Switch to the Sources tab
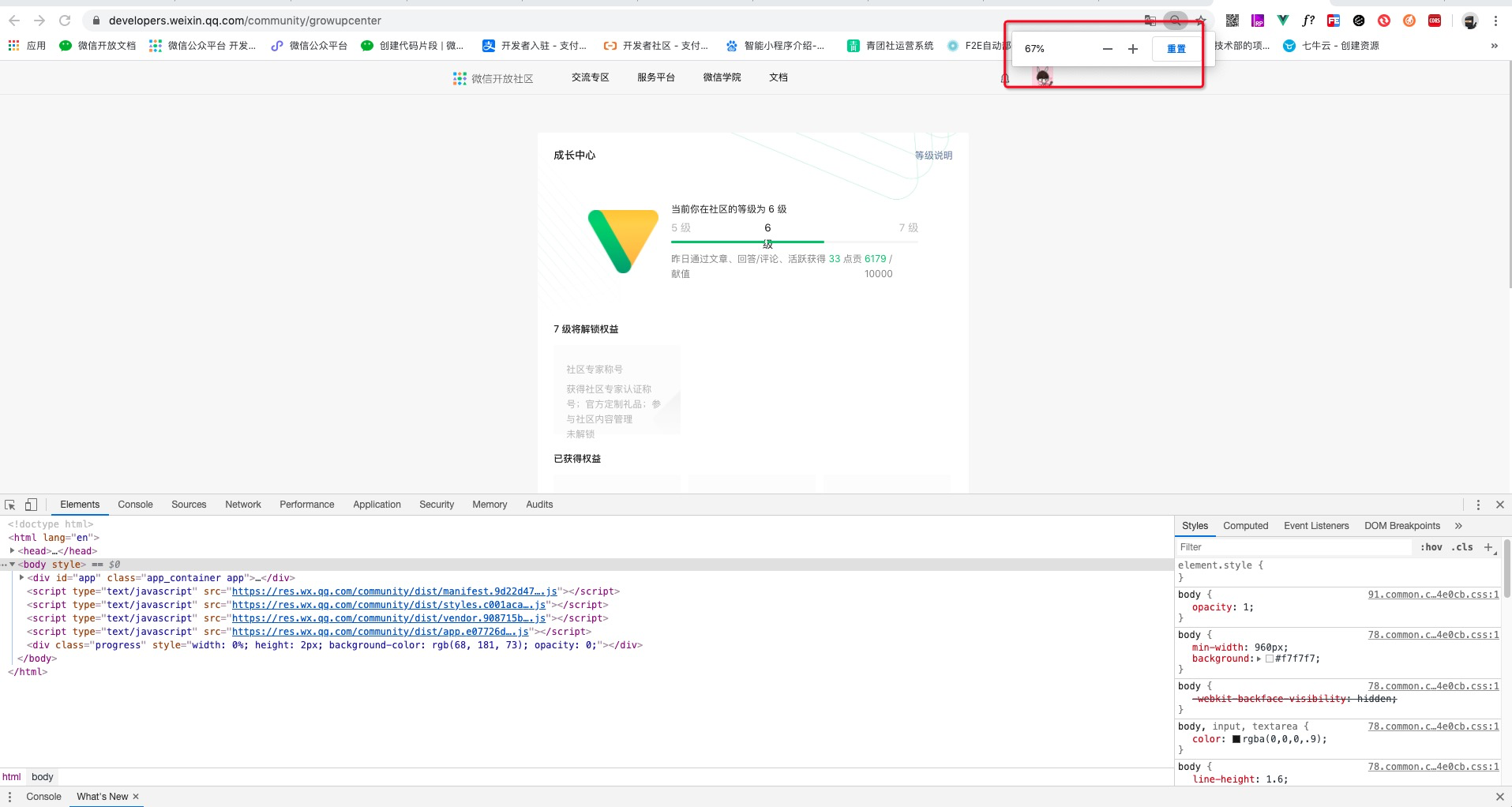 pyautogui.click(x=189, y=505)
